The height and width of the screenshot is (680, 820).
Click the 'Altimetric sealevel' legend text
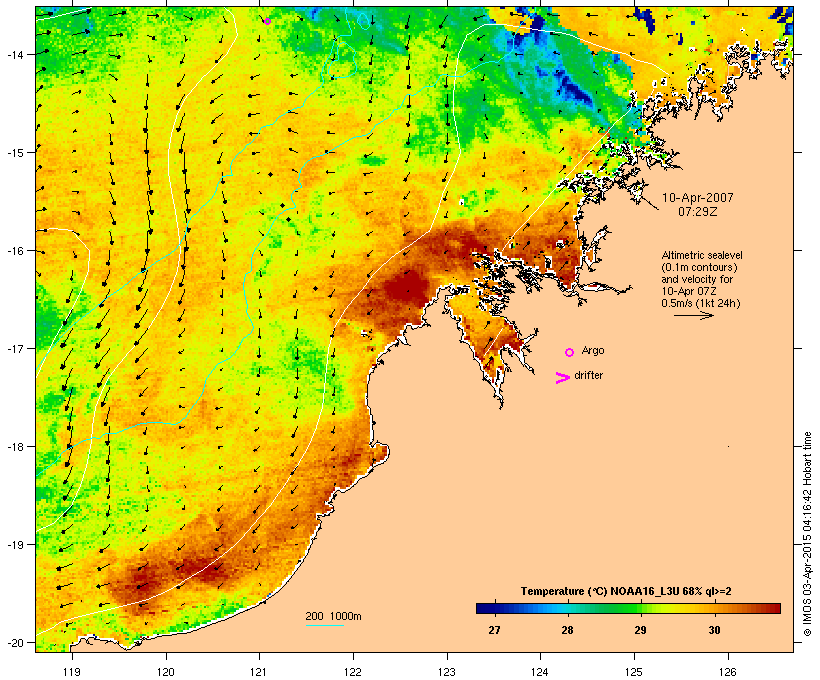[702, 255]
